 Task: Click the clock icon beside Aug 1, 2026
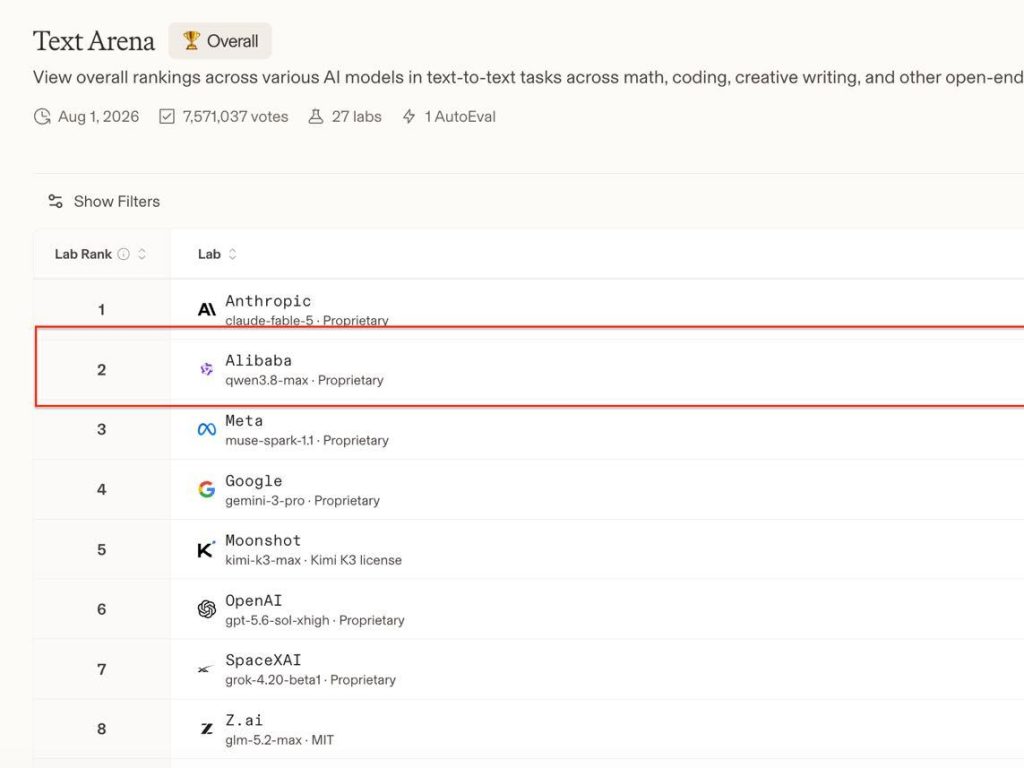42,117
